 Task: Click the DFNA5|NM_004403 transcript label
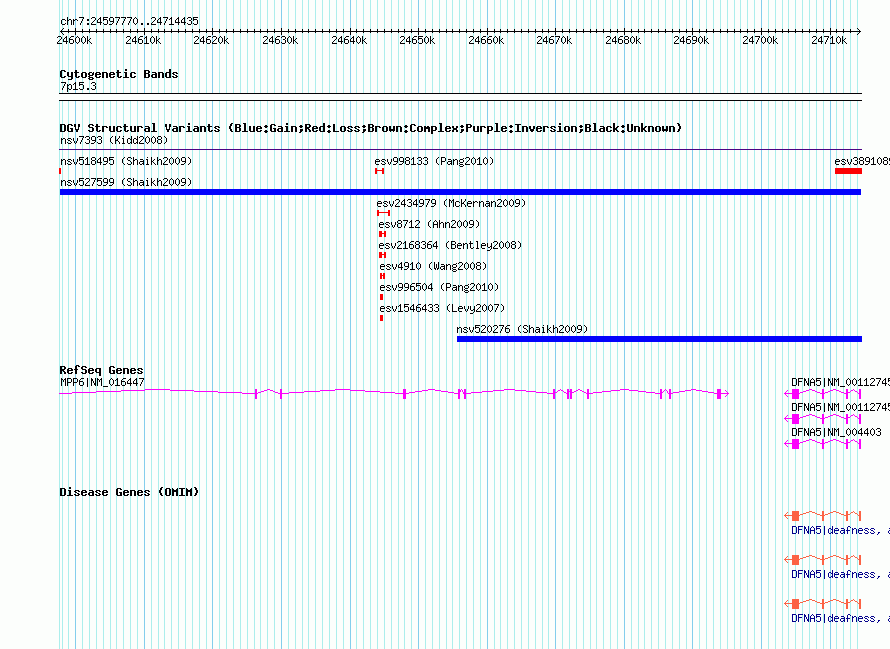pos(836,433)
